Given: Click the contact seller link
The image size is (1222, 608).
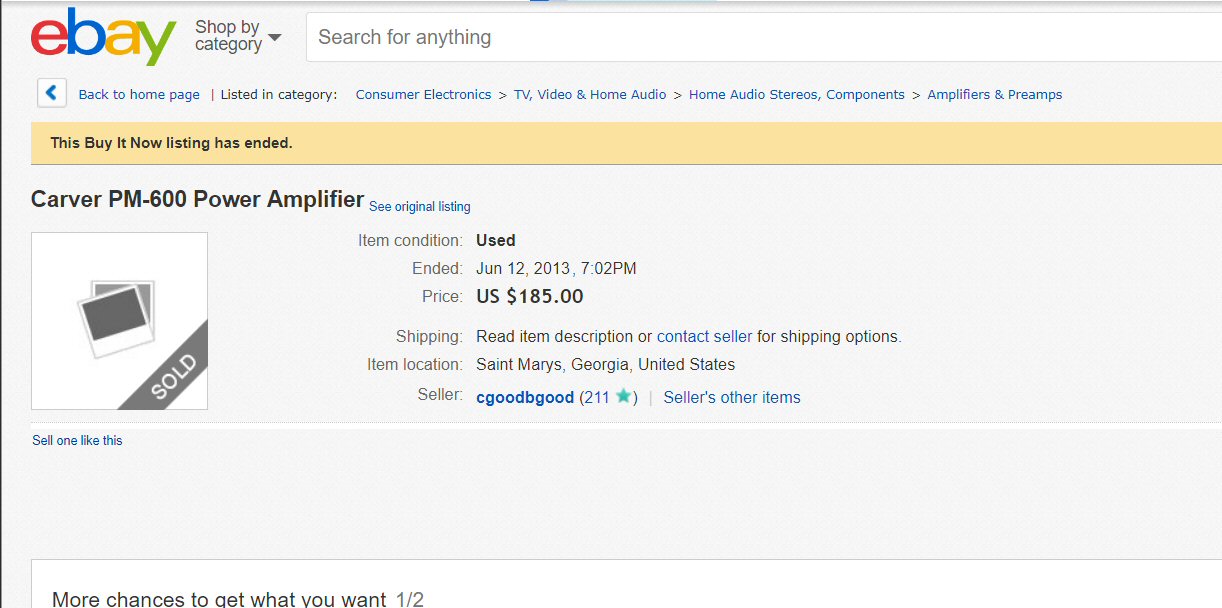Looking at the screenshot, I should tap(704, 337).
